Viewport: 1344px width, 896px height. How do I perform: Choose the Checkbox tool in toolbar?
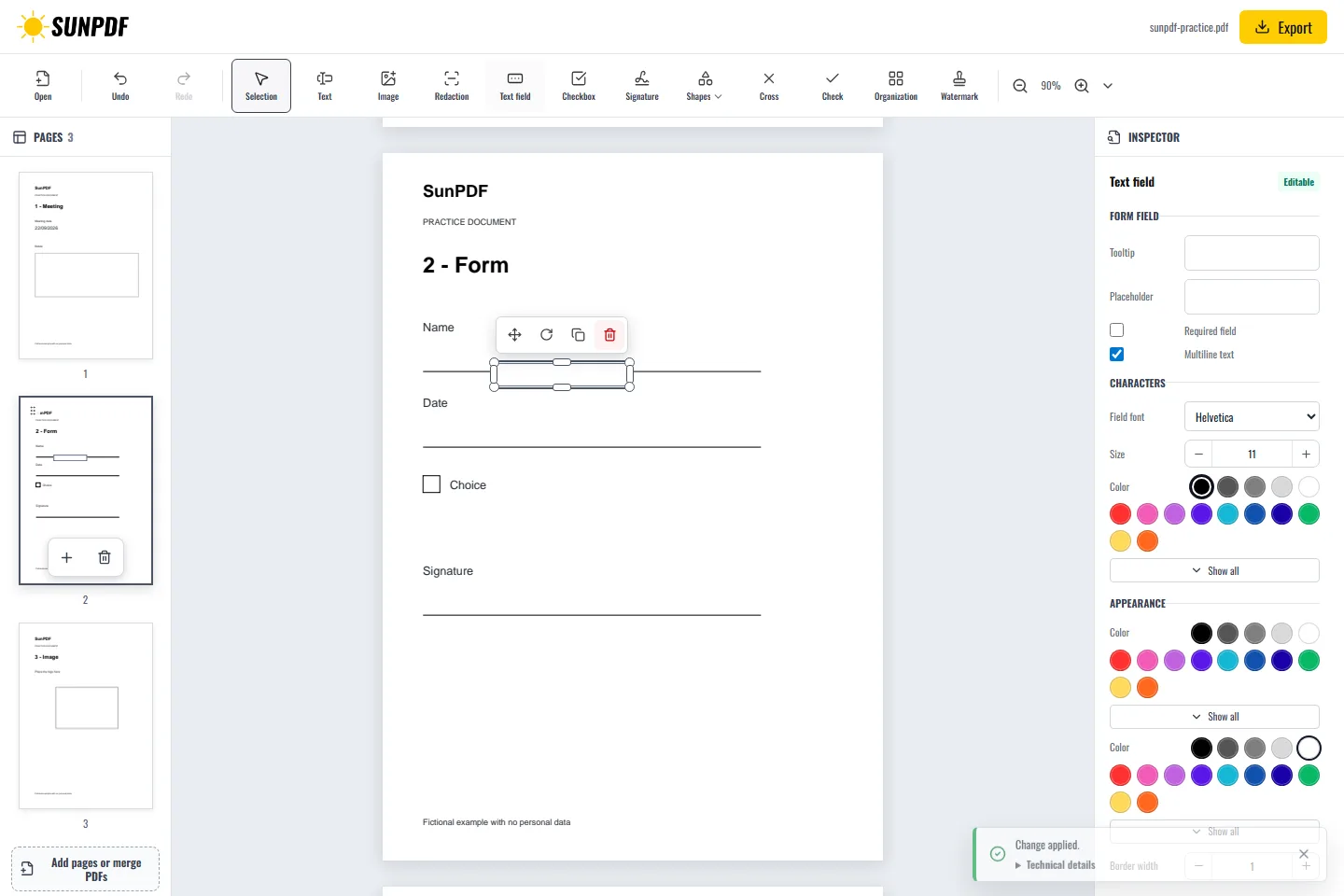[x=579, y=86]
